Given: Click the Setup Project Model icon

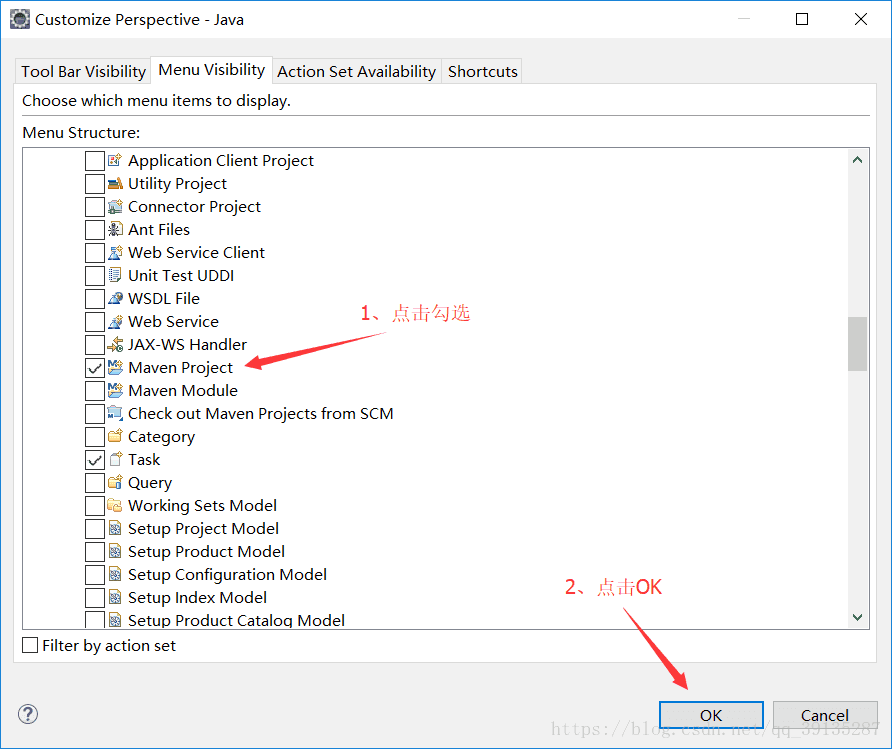Looking at the screenshot, I should tap(115, 528).
